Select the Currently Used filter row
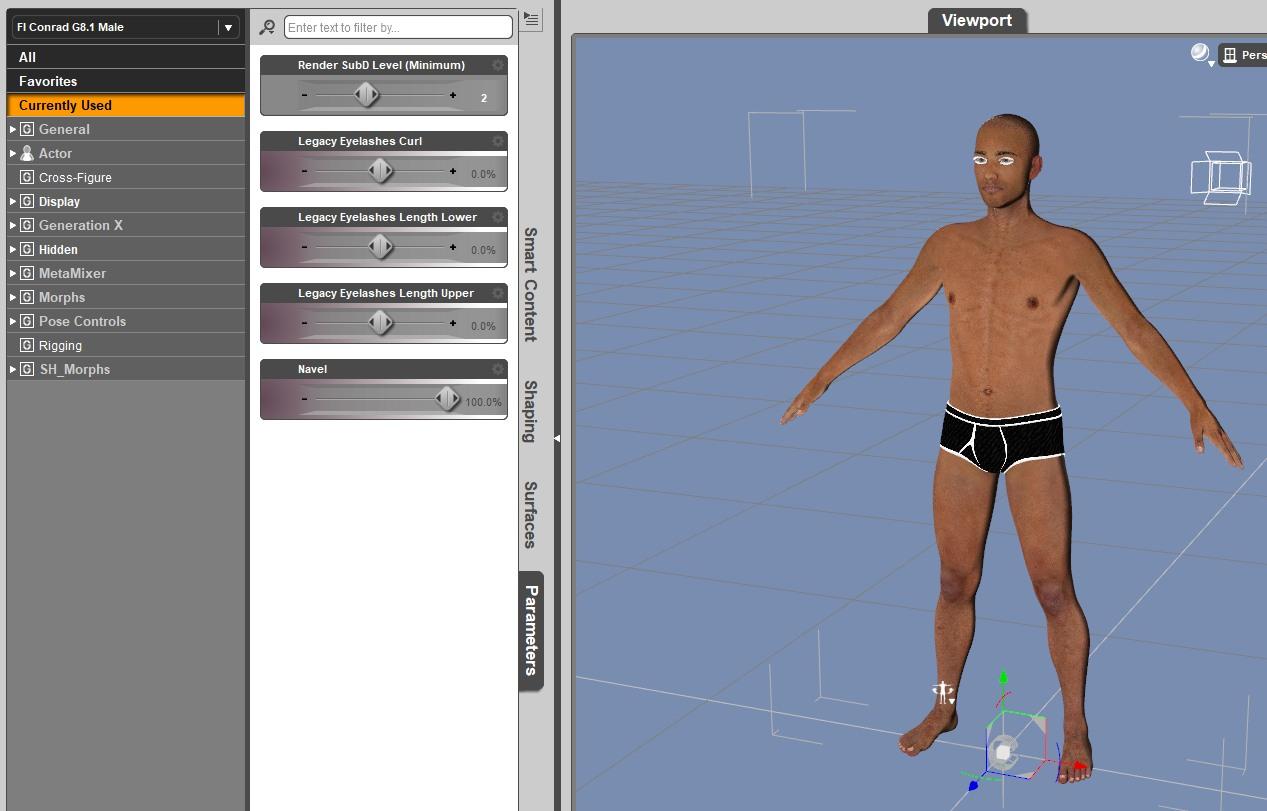The width and height of the screenshot is (1267, 811). tap(126, 105)
